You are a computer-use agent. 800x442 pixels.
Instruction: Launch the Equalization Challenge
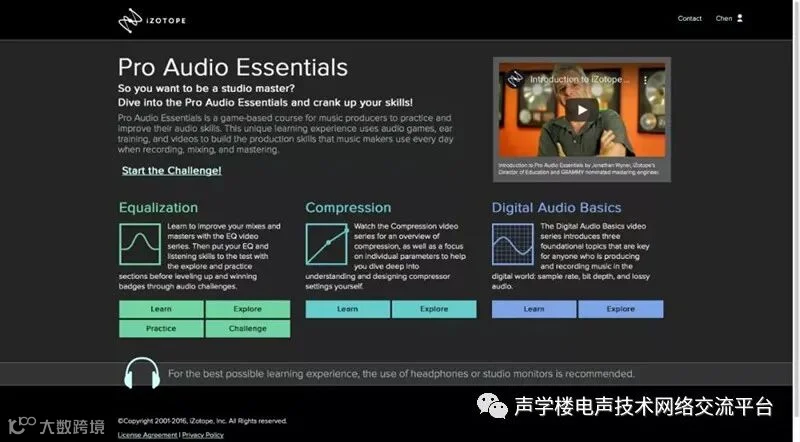click(247, 328)
